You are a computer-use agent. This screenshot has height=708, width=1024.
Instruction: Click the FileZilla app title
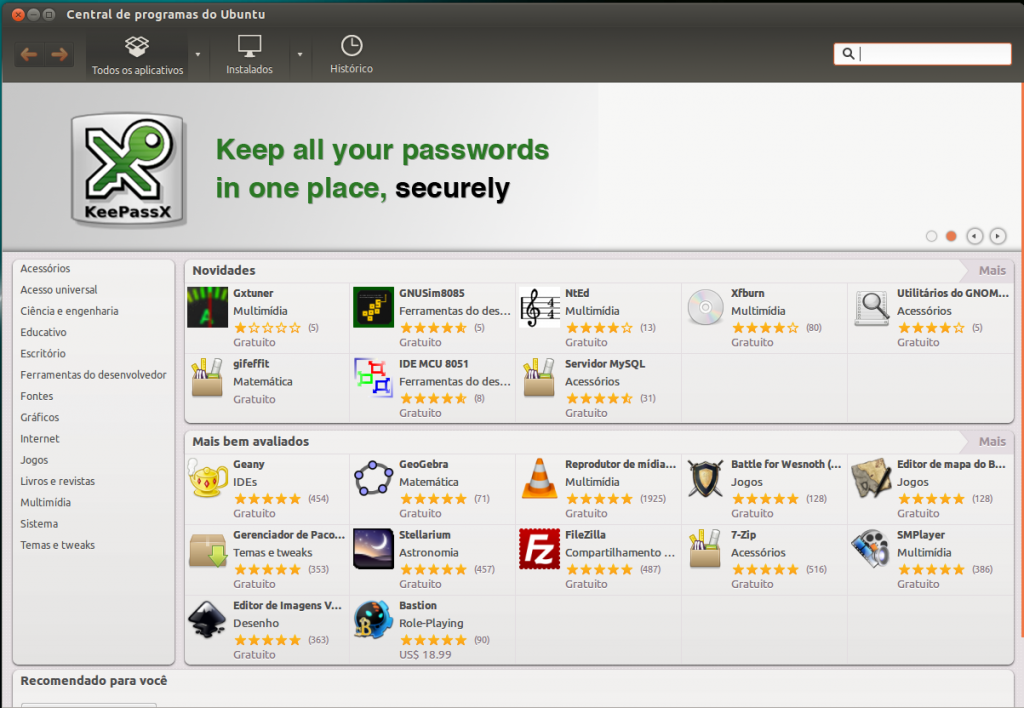(x=585, y=535)
